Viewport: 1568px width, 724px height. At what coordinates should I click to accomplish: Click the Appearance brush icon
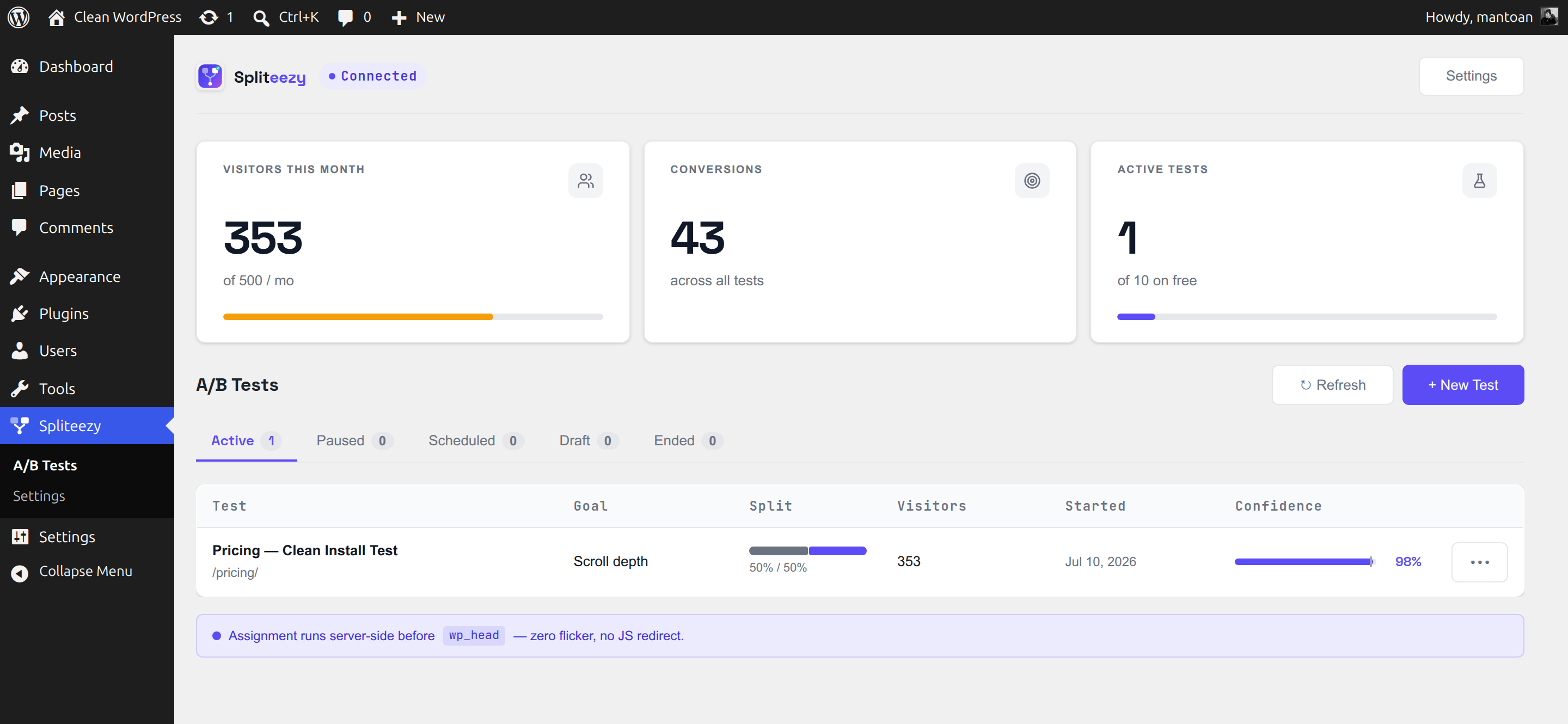[20, 276]
